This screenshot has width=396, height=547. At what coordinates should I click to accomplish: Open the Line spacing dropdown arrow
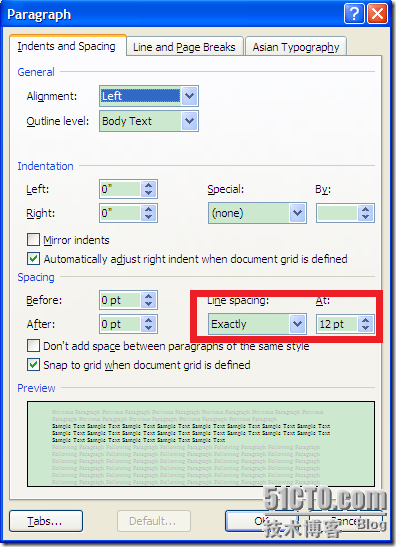pyautogui.click(x=297, y=324)
